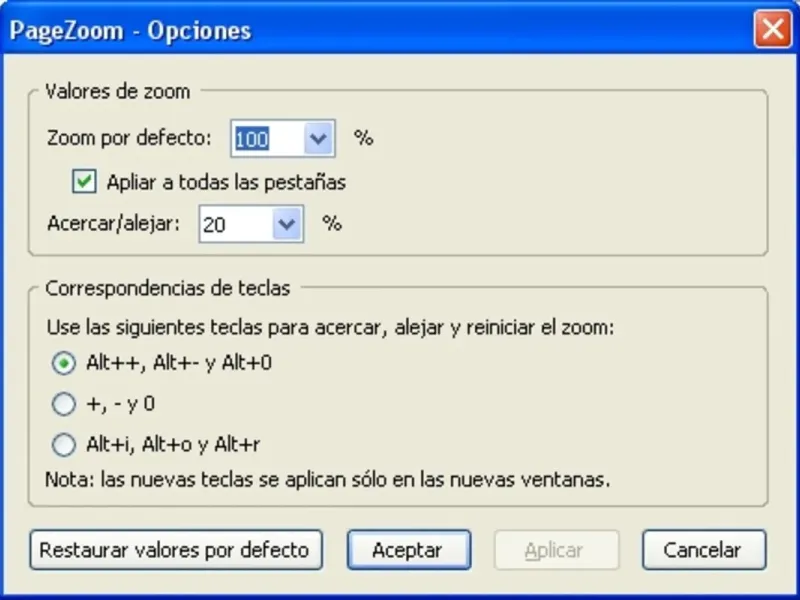Click the Correspondencias de teclas group heading
Viewport: 800px width, 600px height.
(167, 289)
